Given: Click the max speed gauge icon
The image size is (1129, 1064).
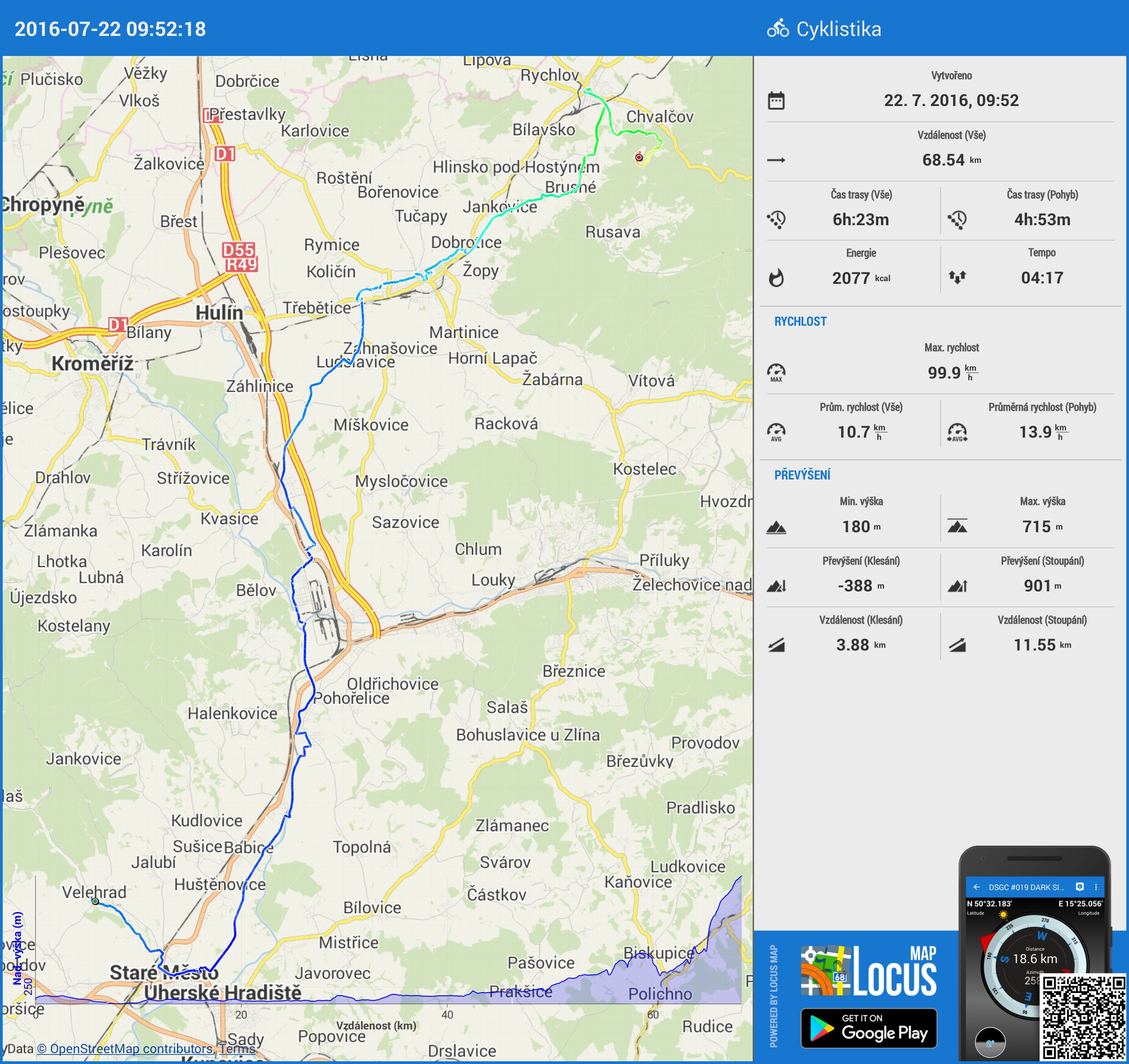Looking at the screenshot, I should 776,373.
